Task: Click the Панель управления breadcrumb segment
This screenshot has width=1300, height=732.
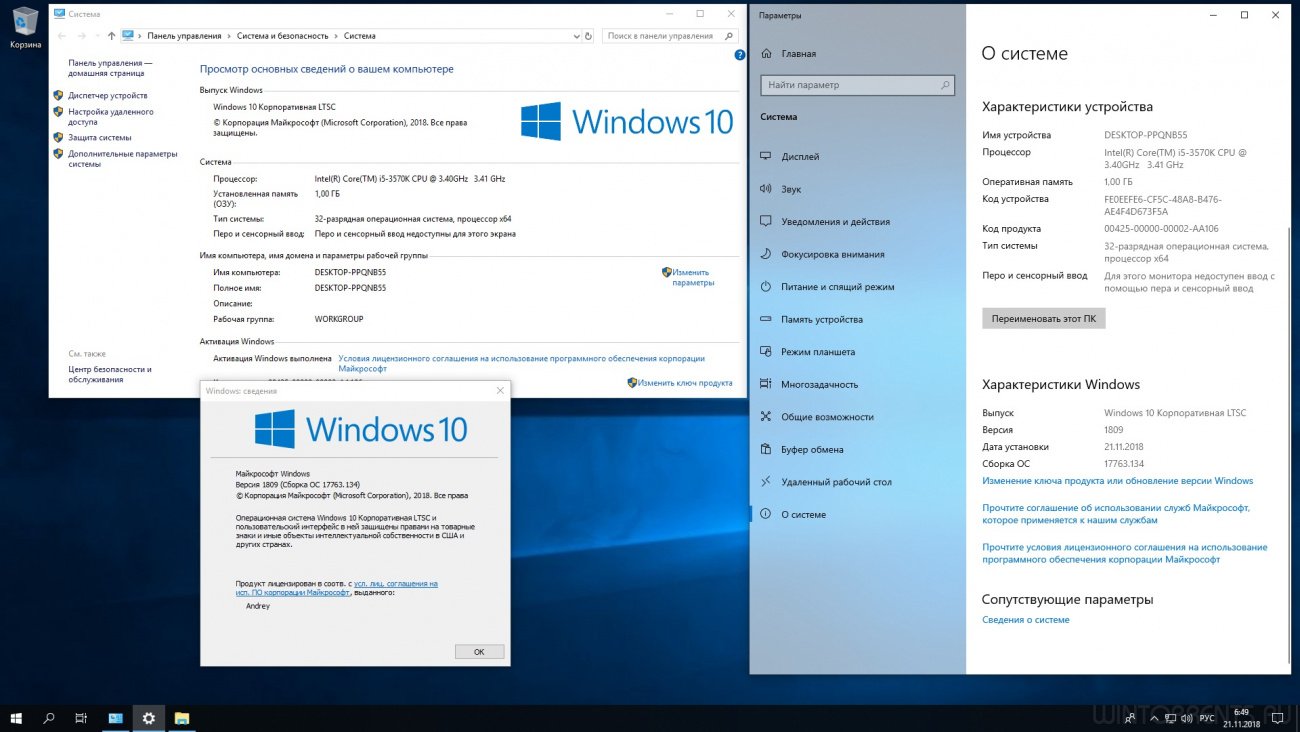Action: (184, 36)
